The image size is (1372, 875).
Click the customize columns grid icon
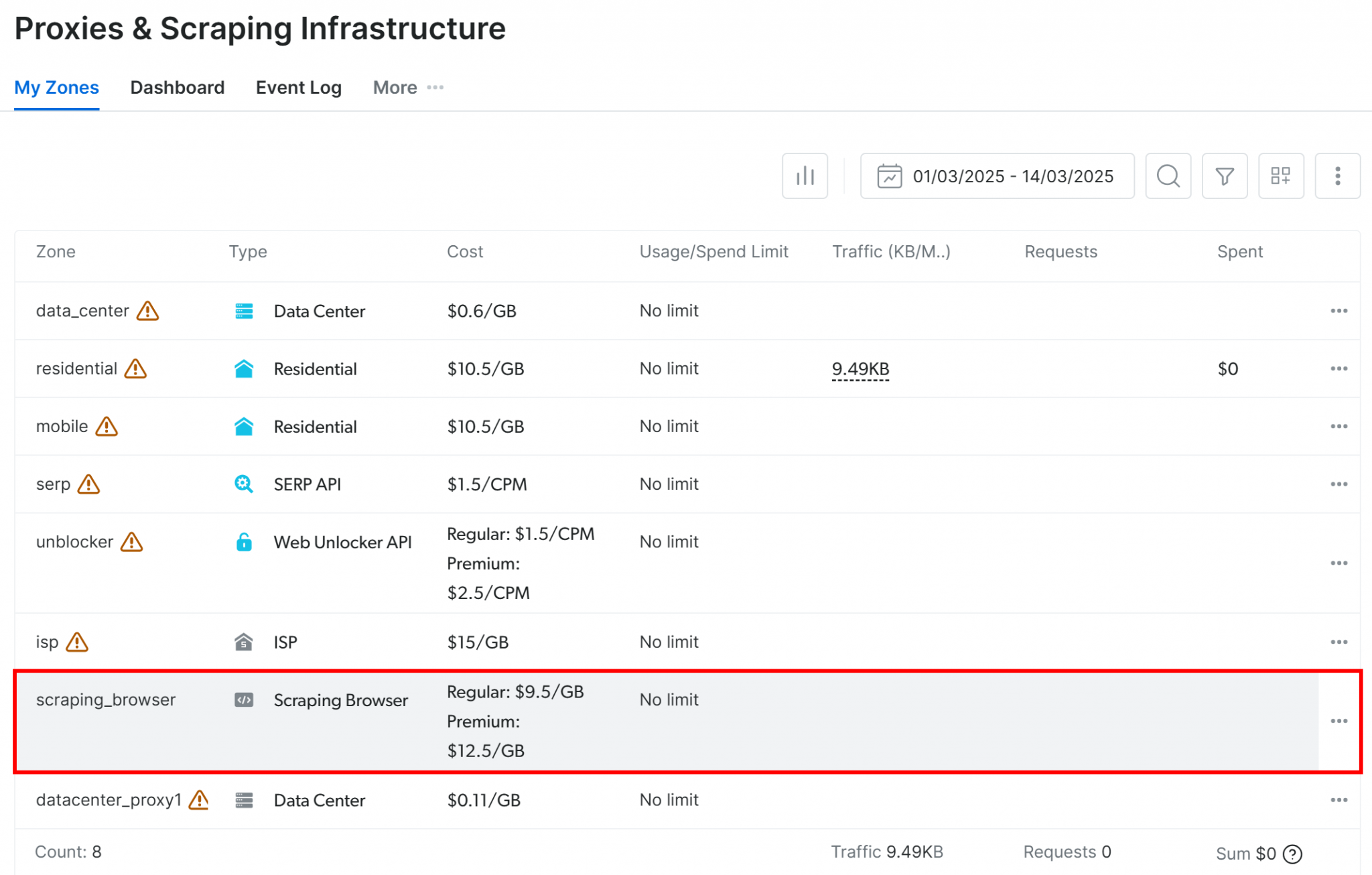tap(1280, 176)
